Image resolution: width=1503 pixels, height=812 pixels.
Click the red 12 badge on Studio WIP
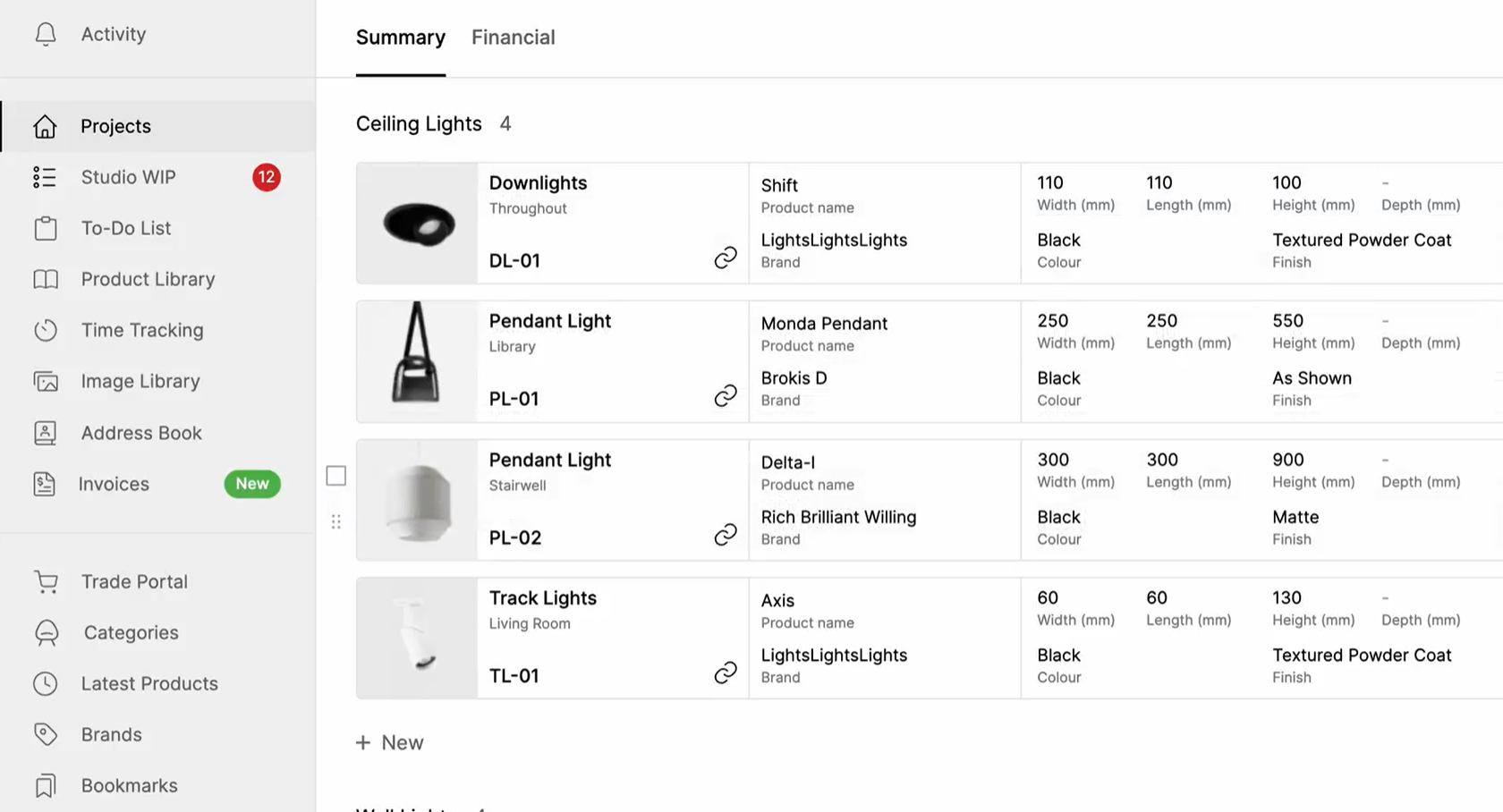[266, 177]
